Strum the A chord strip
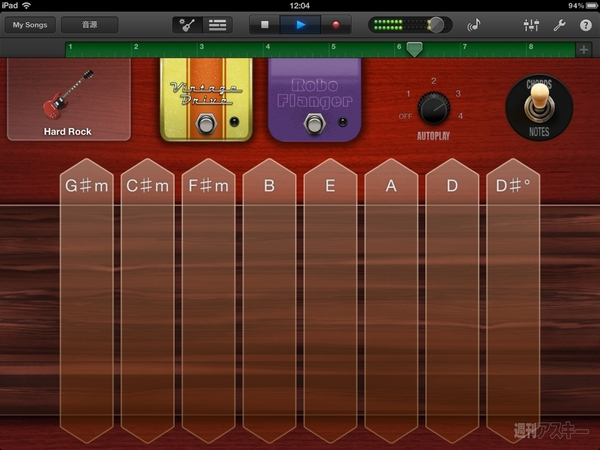This screenshot has width=600, height=450. point(391,300)
